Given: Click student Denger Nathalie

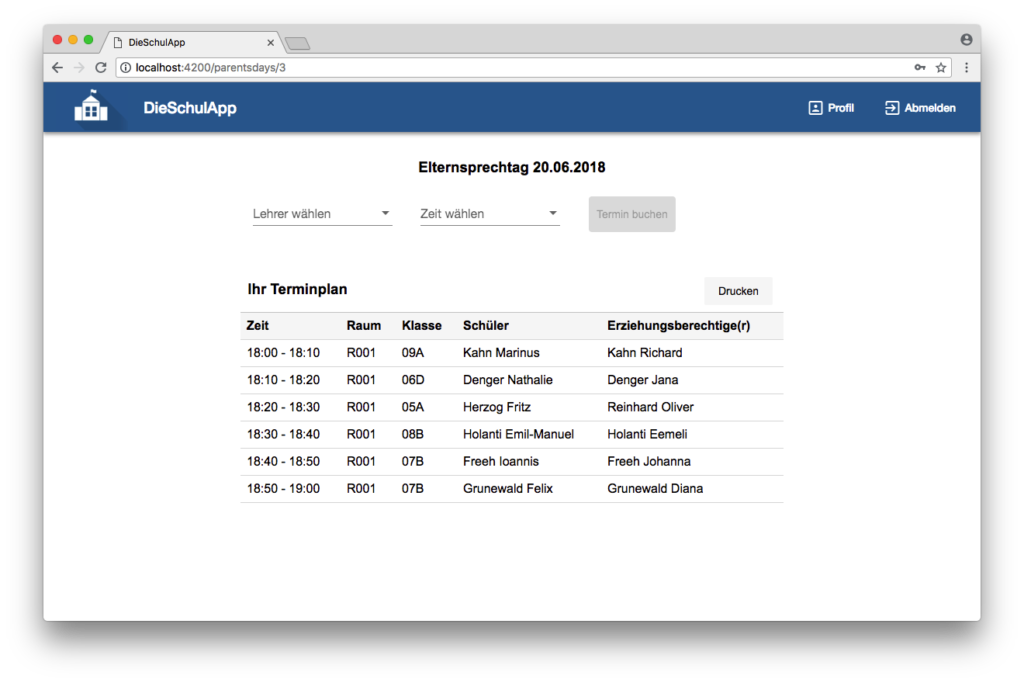Looking at the screenshot, I should [x=507, y=380].
